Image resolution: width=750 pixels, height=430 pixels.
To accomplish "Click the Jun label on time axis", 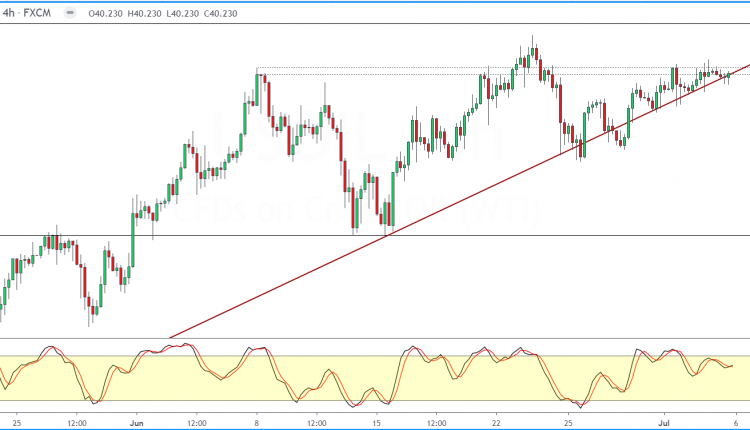I will coord(137,421).
